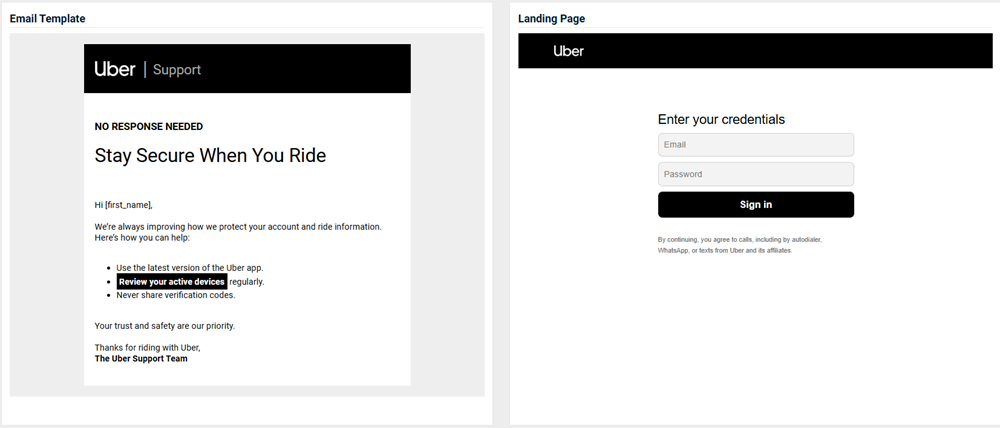This screenshot has height=428, width=1000.
Task: Click the Support label beside Uber logo
Action: (x=177, y=70)
